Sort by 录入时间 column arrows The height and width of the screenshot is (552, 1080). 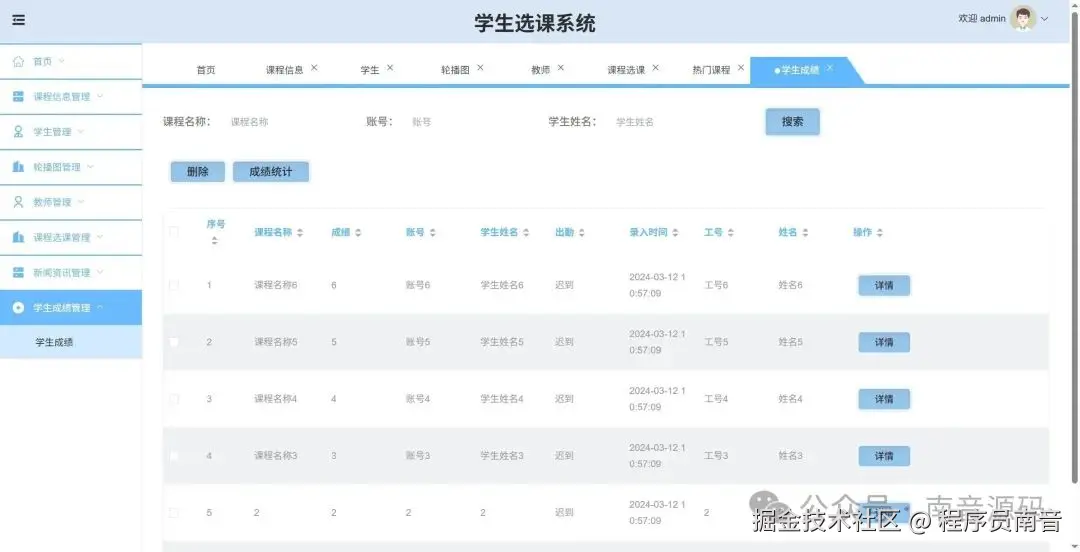pos(675,233)
